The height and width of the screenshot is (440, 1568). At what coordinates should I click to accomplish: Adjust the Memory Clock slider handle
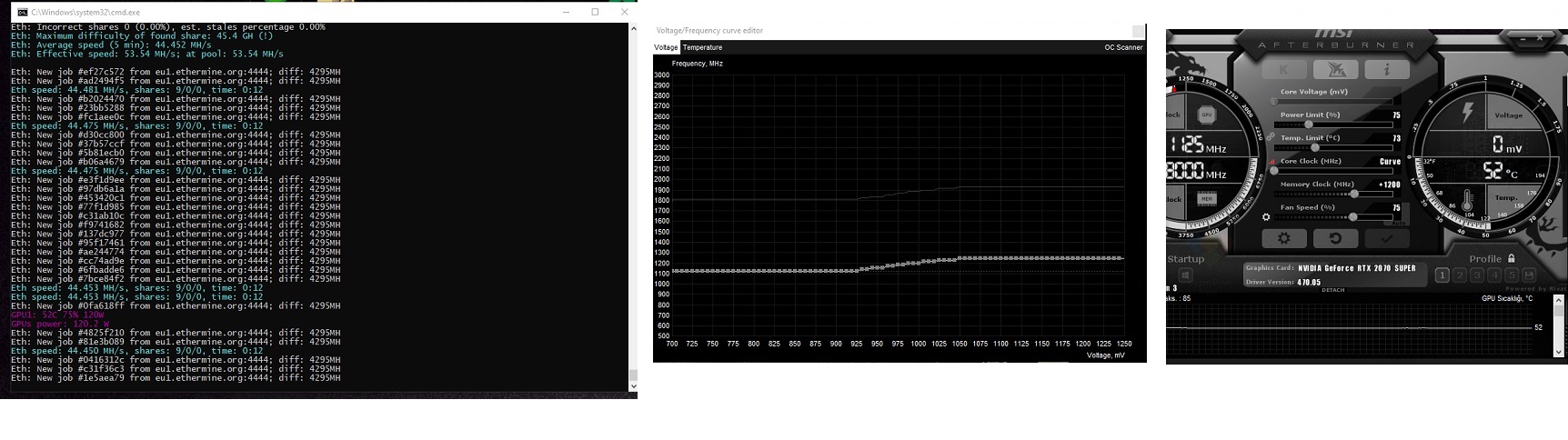(x=1354, y=194)
